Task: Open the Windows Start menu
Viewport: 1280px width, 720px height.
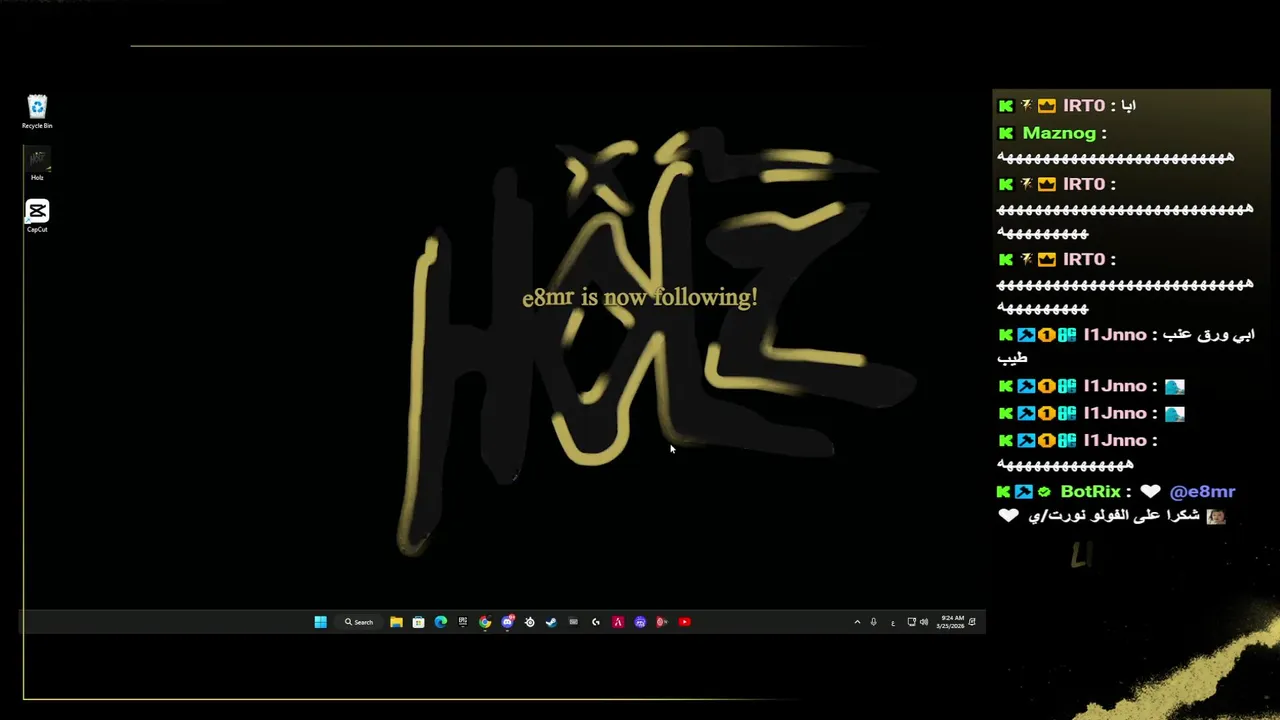Action: pyautogui.click(x=320, y=622)
